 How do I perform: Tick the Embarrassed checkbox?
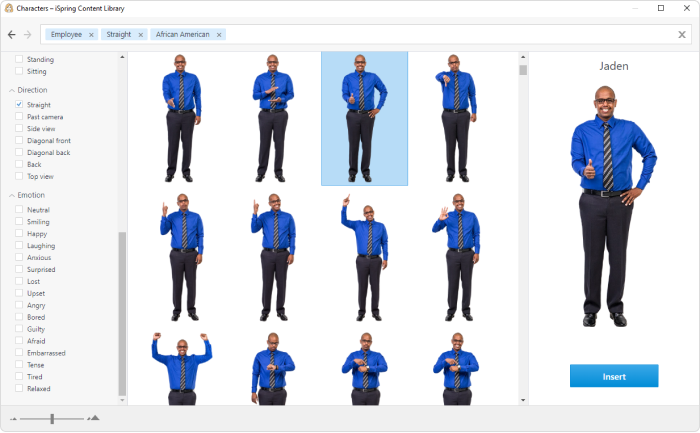tap(19, 353)
